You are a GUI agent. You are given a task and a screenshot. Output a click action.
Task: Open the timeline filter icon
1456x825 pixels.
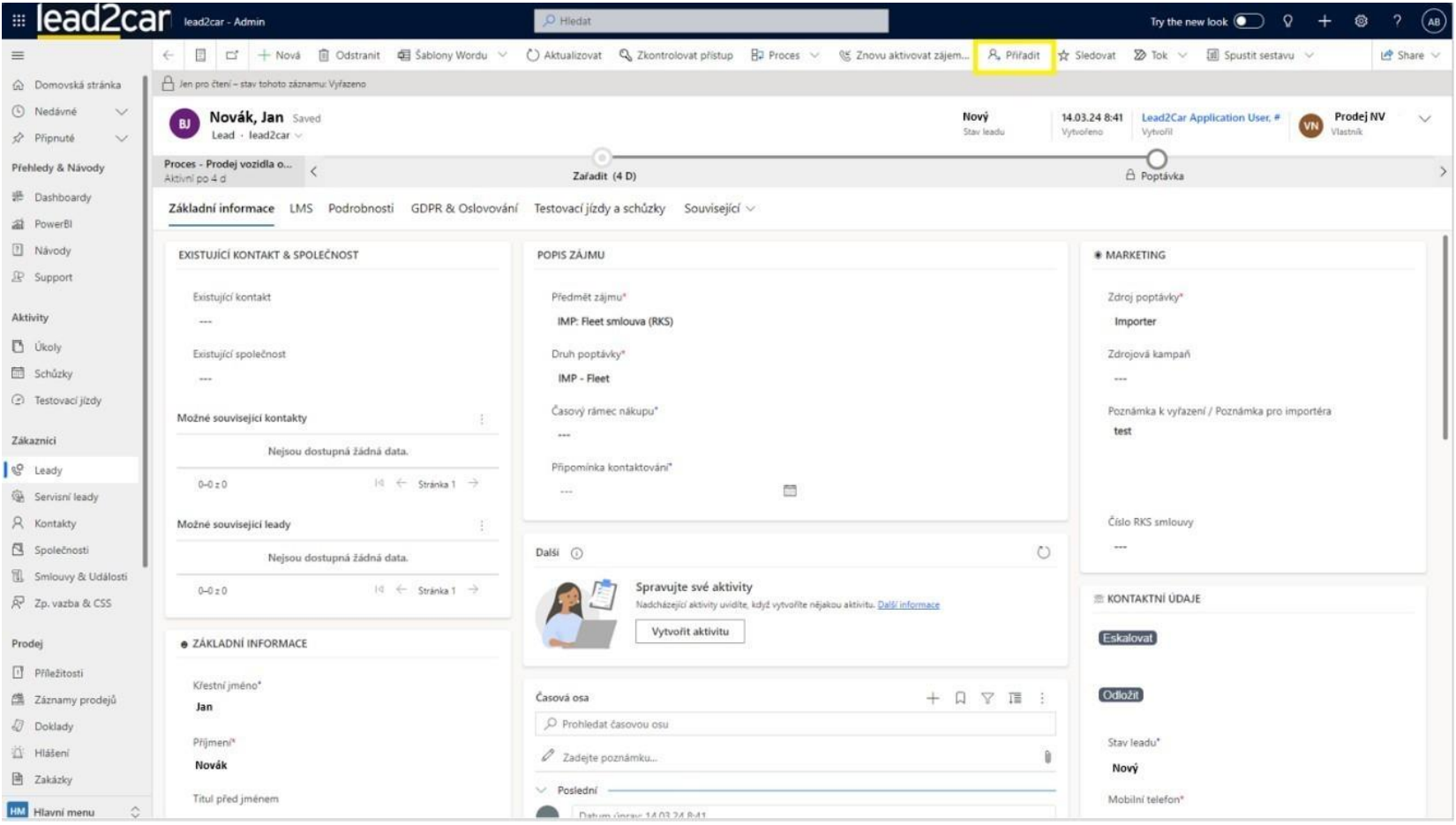click(x=987, y=699)
